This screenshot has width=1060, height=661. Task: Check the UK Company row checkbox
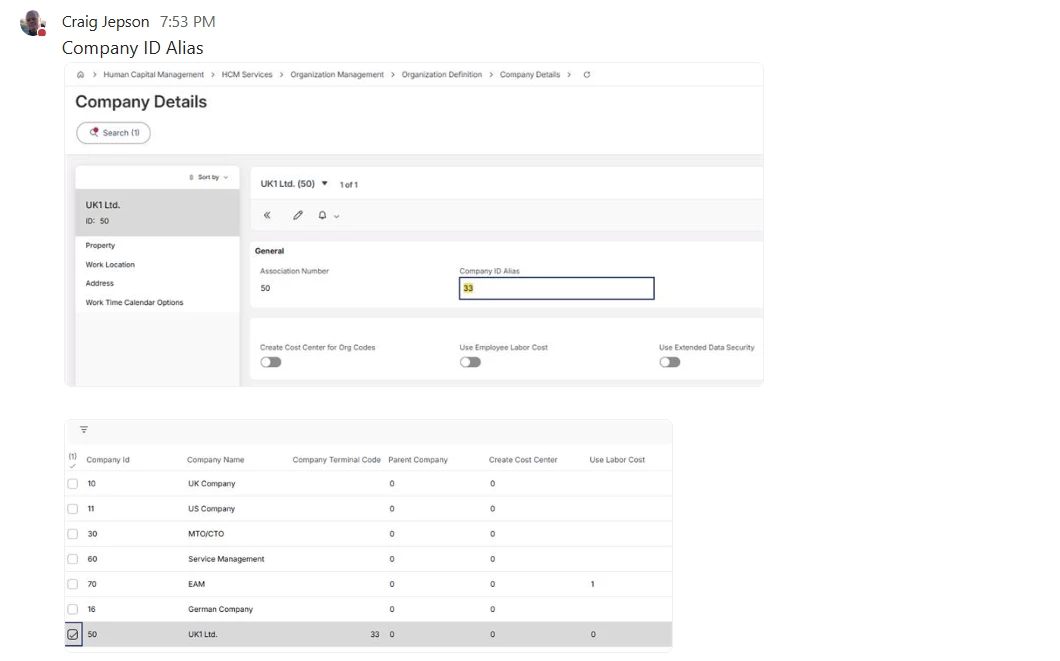72,484
